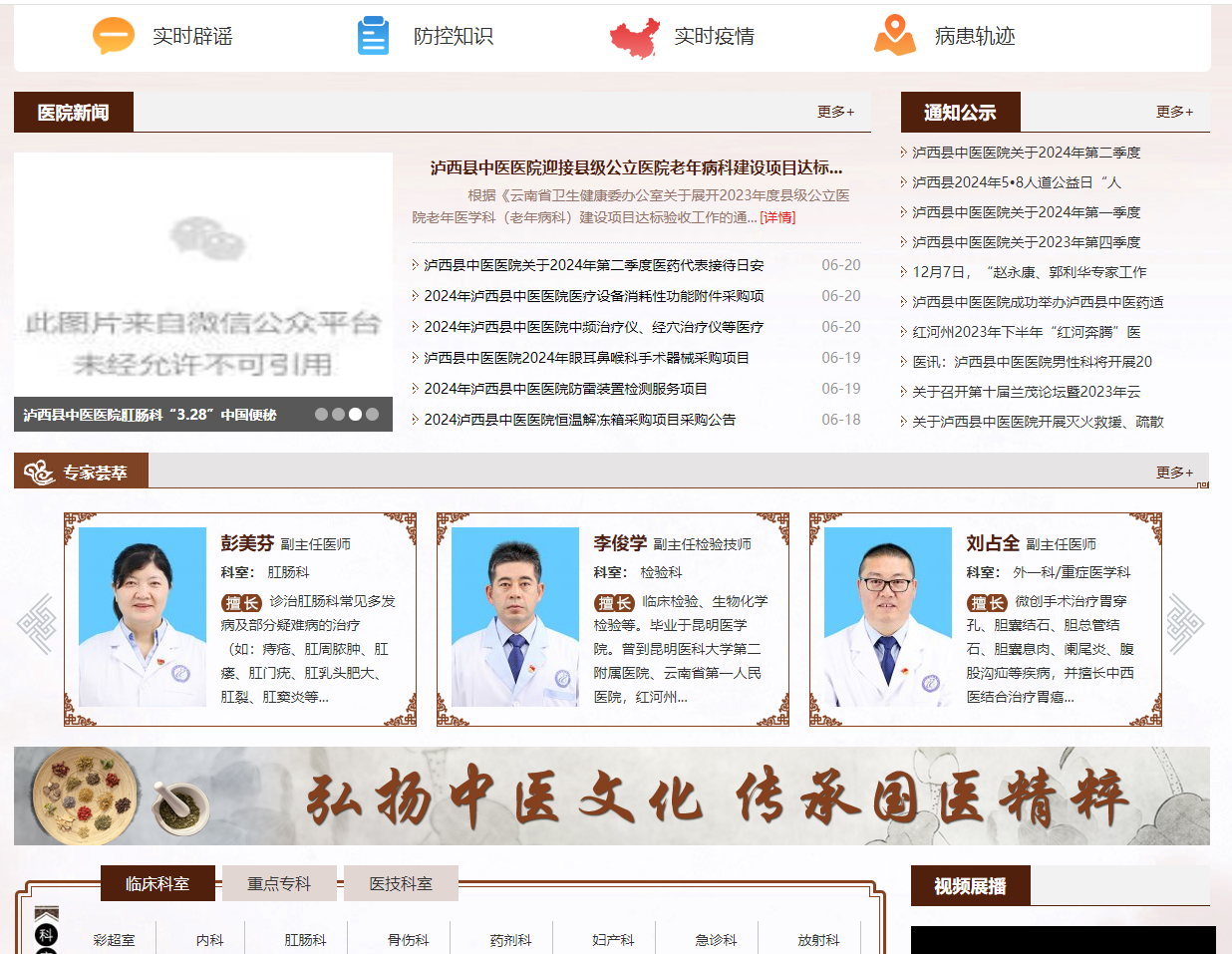Screen dimensions: 1232x954
Task: Switch to the 重点专科 tab
Action: click(279, 883)
